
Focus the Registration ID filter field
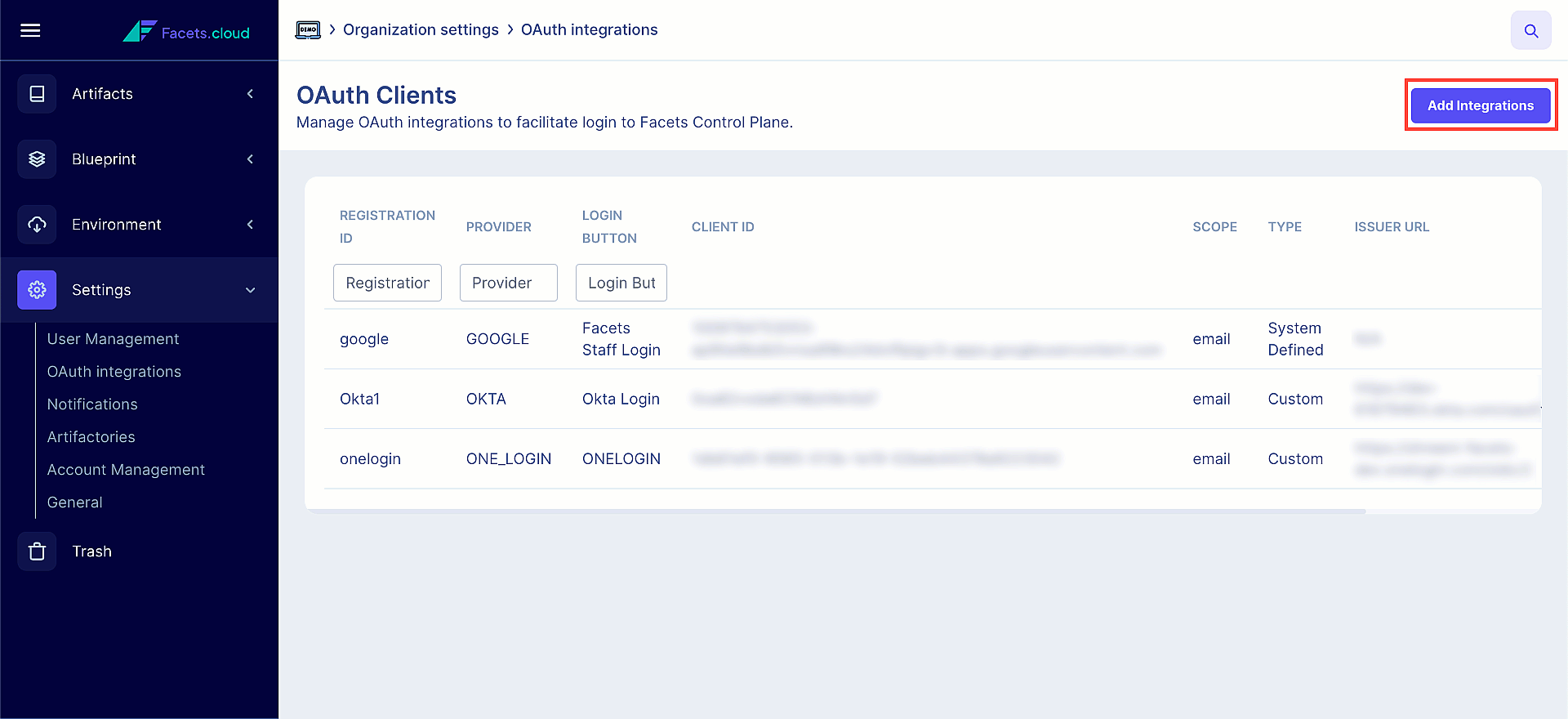tap(387, 283)
